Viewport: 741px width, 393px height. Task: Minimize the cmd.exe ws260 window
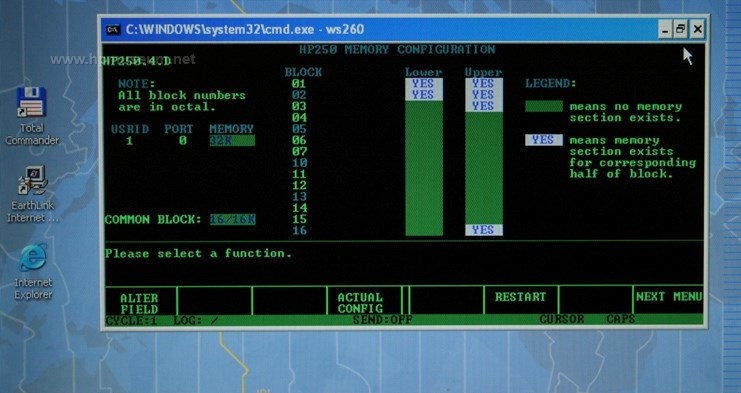(665, 29)
